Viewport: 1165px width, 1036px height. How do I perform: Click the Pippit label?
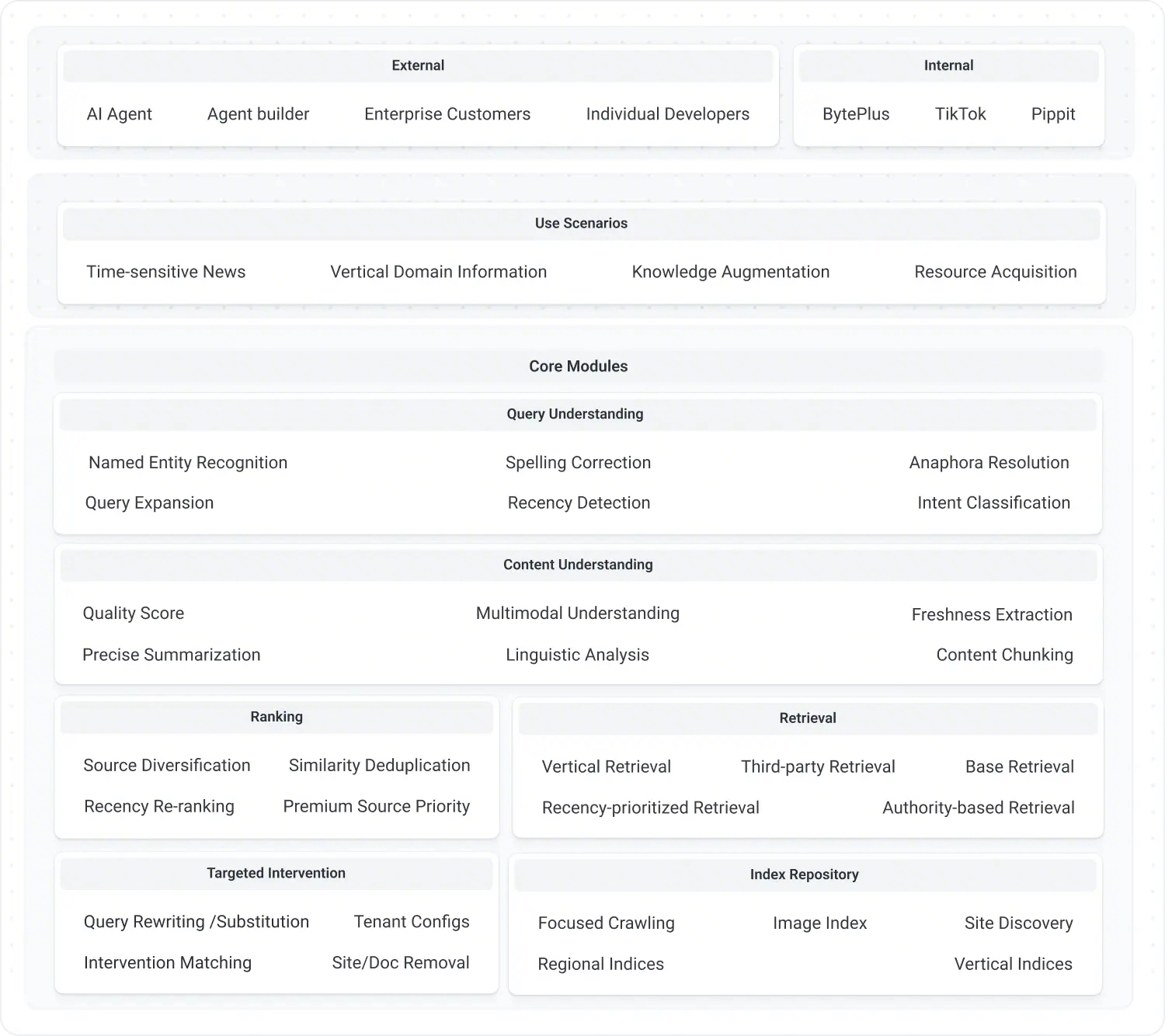(x=1053, y=114)
